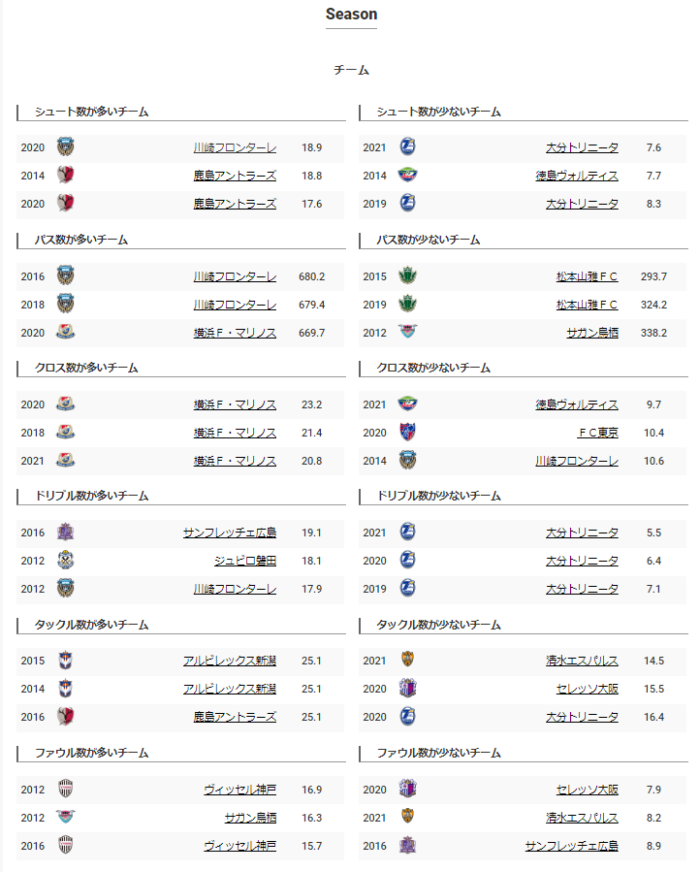Screen dimensions: 700x872
Task: Click the ジュビロ磐田 team crest icon
Action: [66, 560]
